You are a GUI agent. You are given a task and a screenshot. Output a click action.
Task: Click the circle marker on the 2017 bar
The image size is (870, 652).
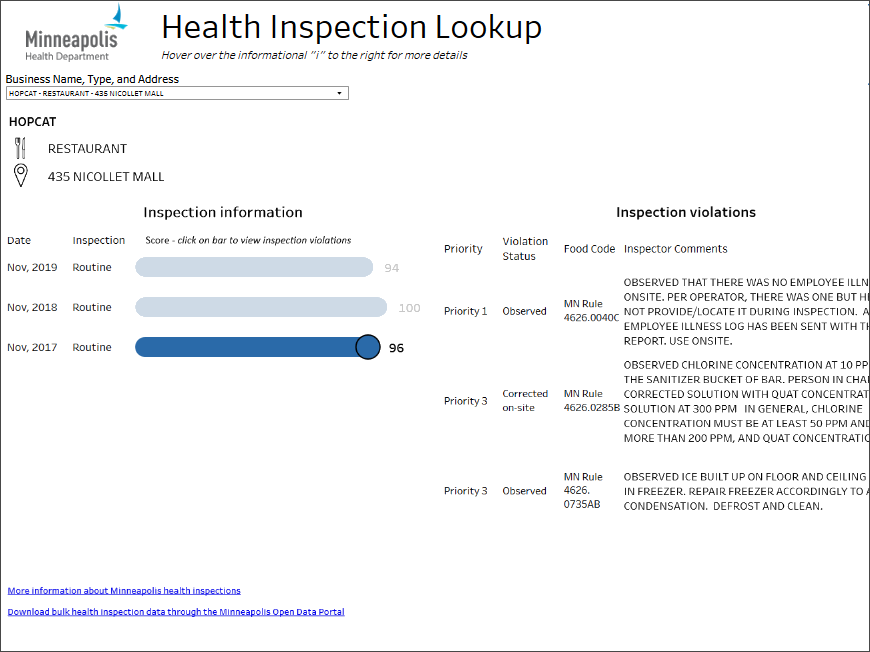tap(367, 347)
